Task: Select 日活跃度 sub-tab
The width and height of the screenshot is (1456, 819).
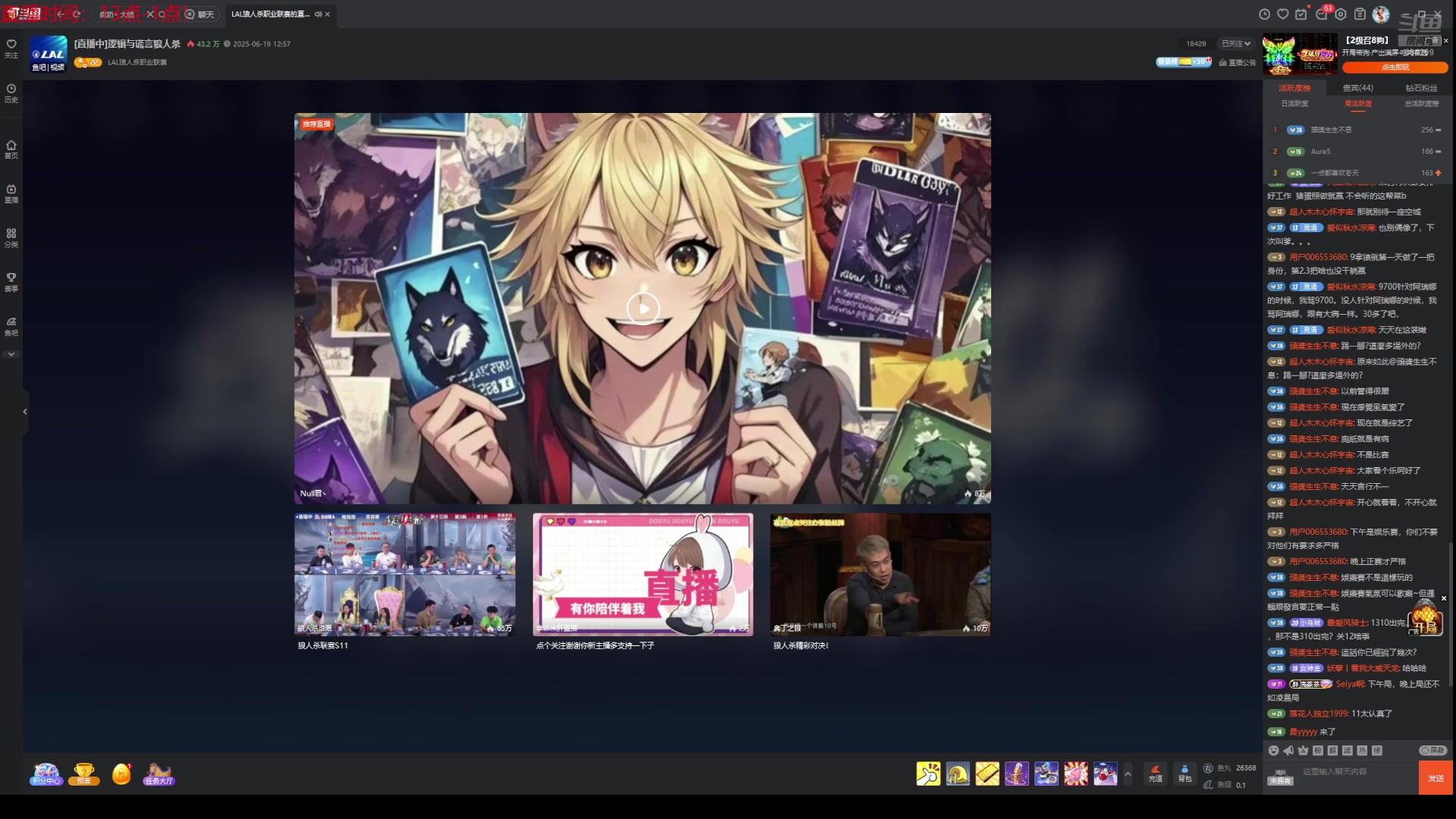Action: [1294, 104]
